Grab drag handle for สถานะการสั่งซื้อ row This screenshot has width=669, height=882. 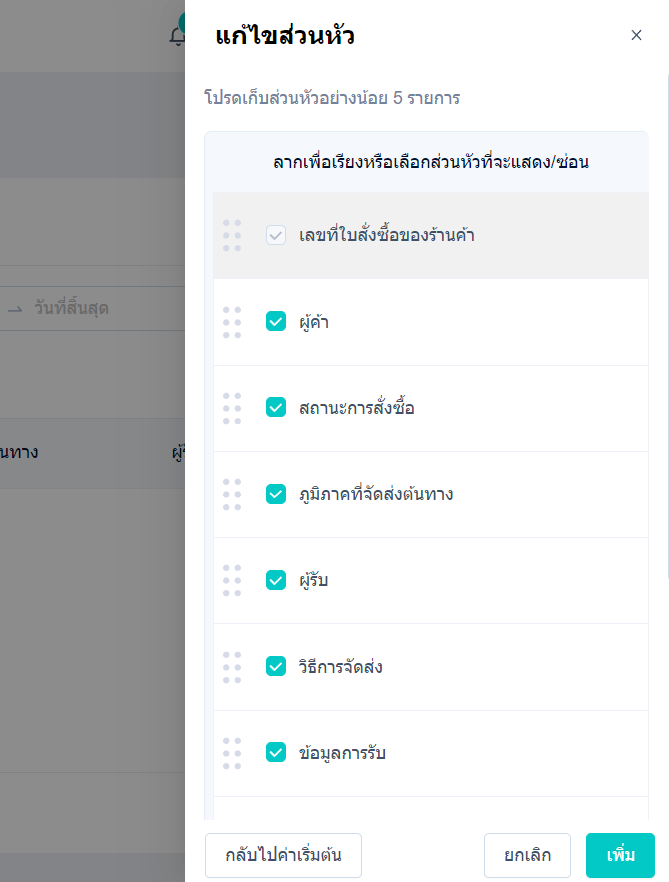(232, 408)
